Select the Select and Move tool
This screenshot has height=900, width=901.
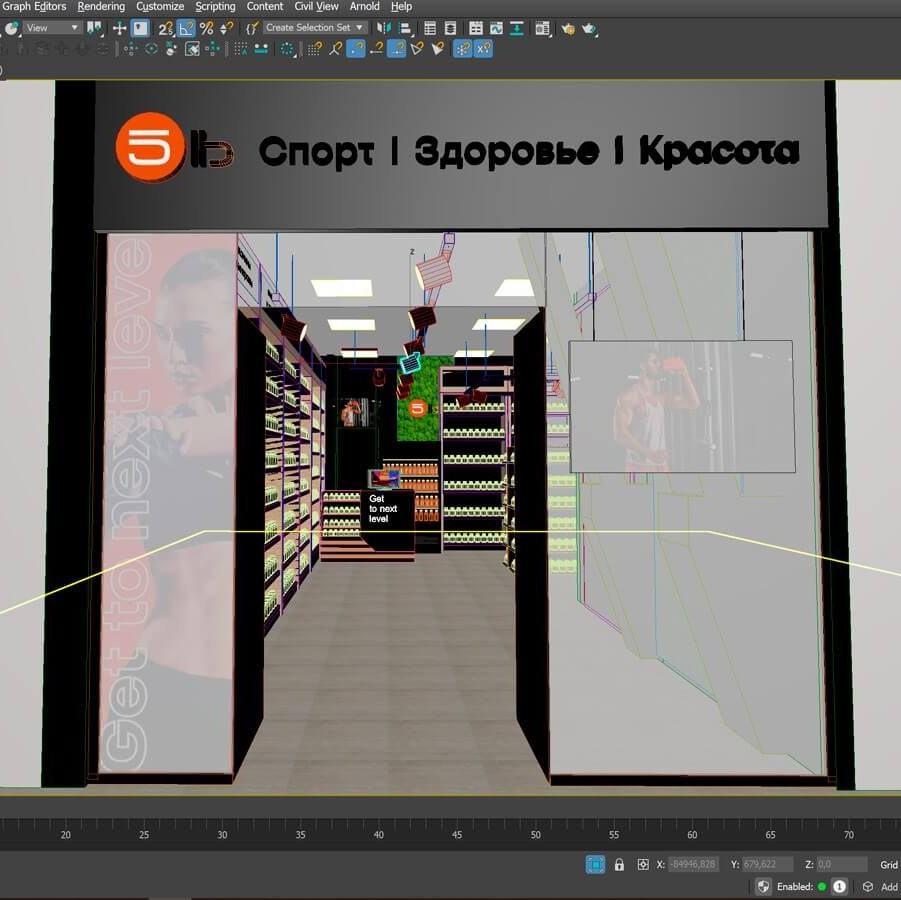(x=120, y=28)
